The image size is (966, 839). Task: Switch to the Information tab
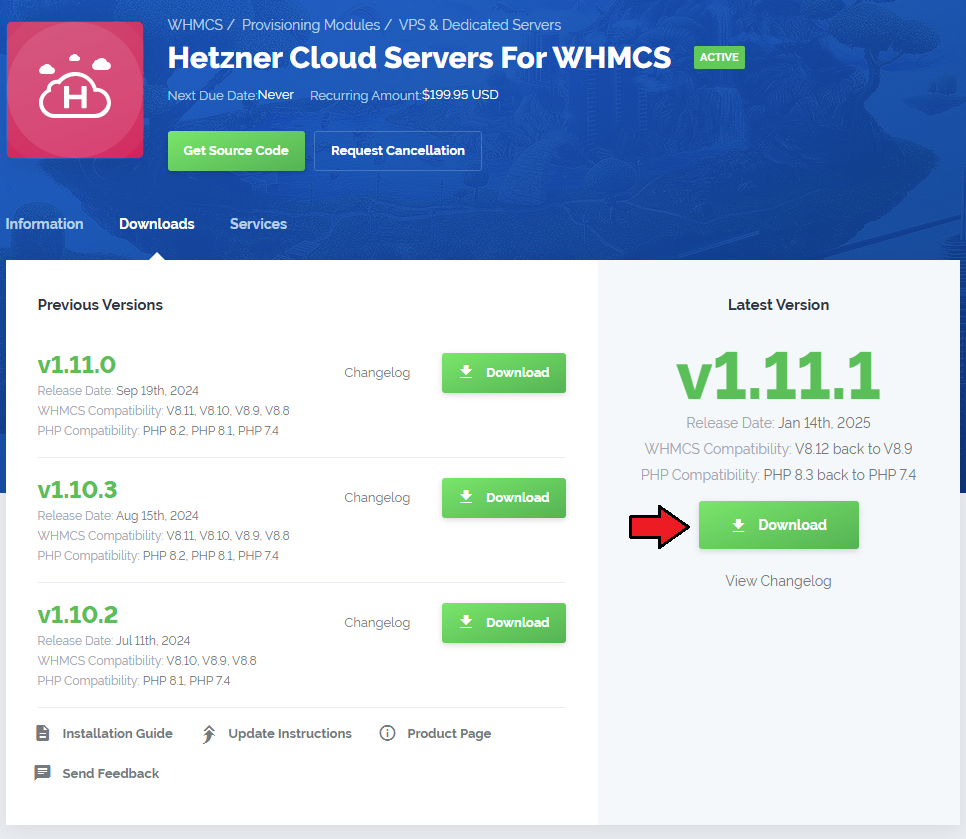tap(44, 224)
